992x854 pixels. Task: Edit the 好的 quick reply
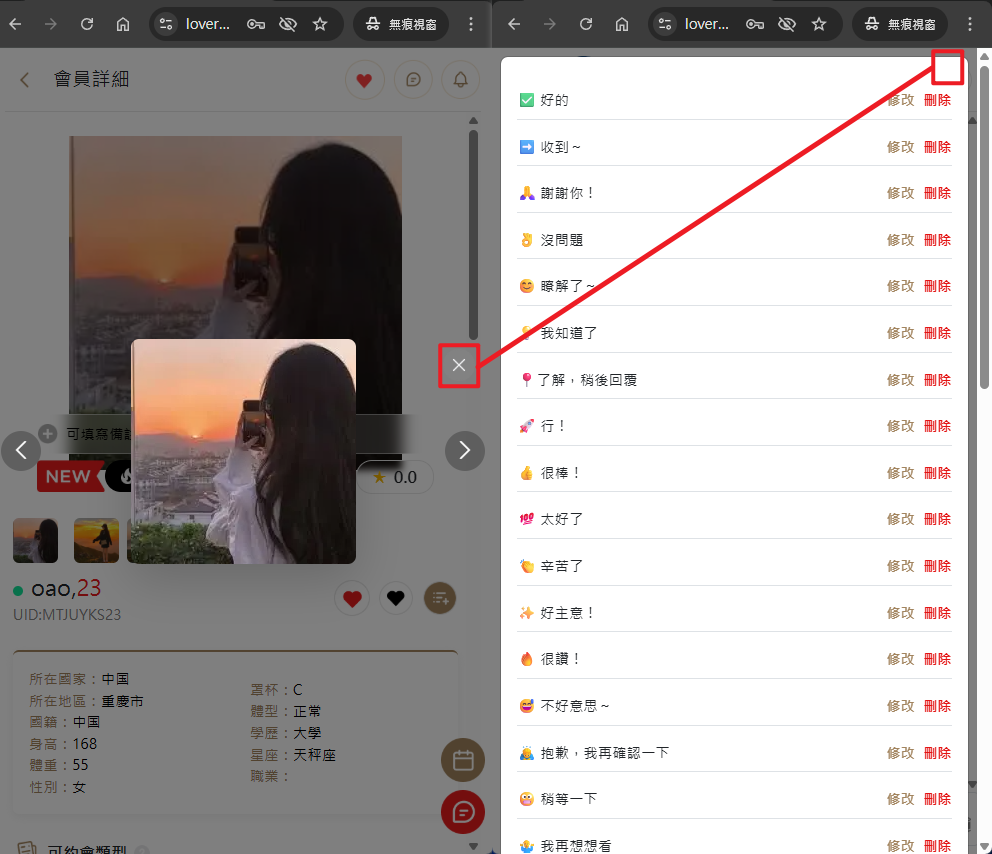tap(900, 100)
